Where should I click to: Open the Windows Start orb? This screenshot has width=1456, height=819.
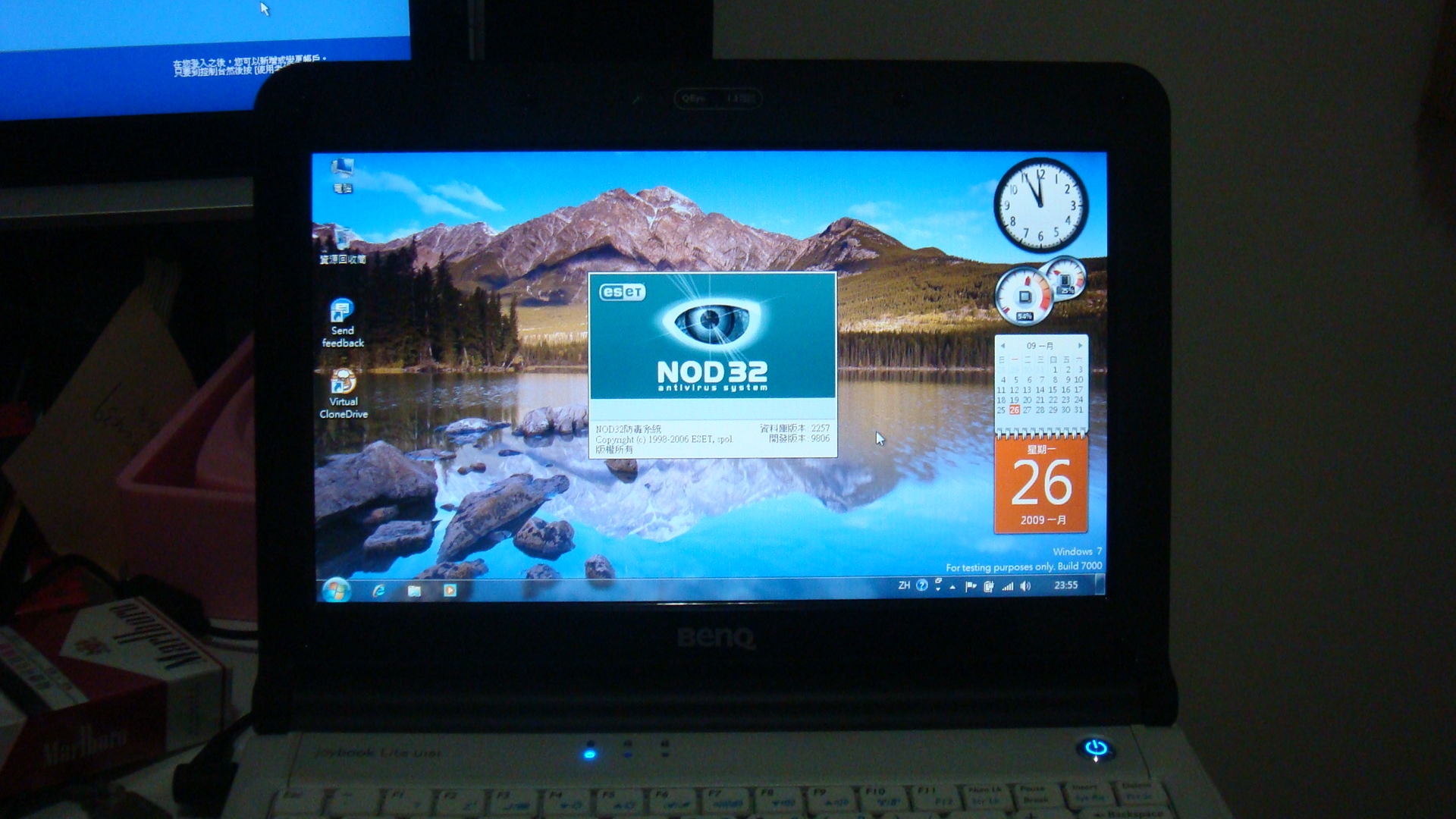335,590
